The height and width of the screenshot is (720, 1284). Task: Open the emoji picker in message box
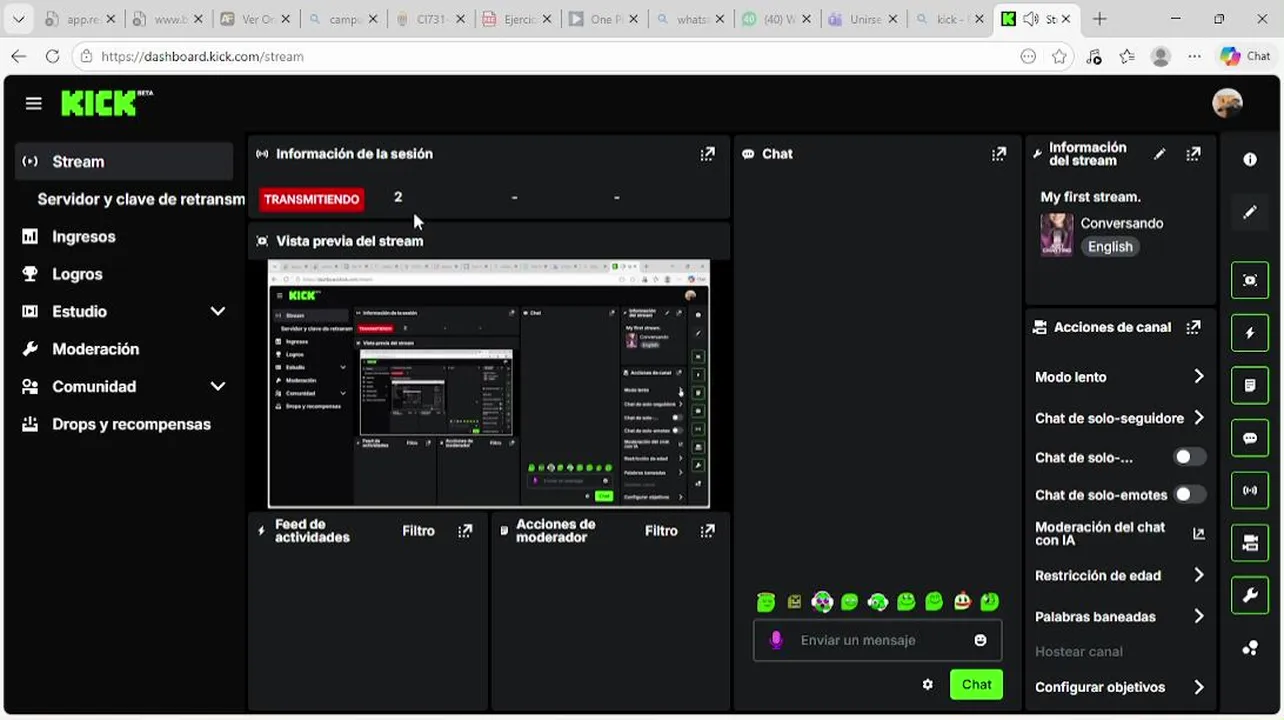[x=980, y=640]
